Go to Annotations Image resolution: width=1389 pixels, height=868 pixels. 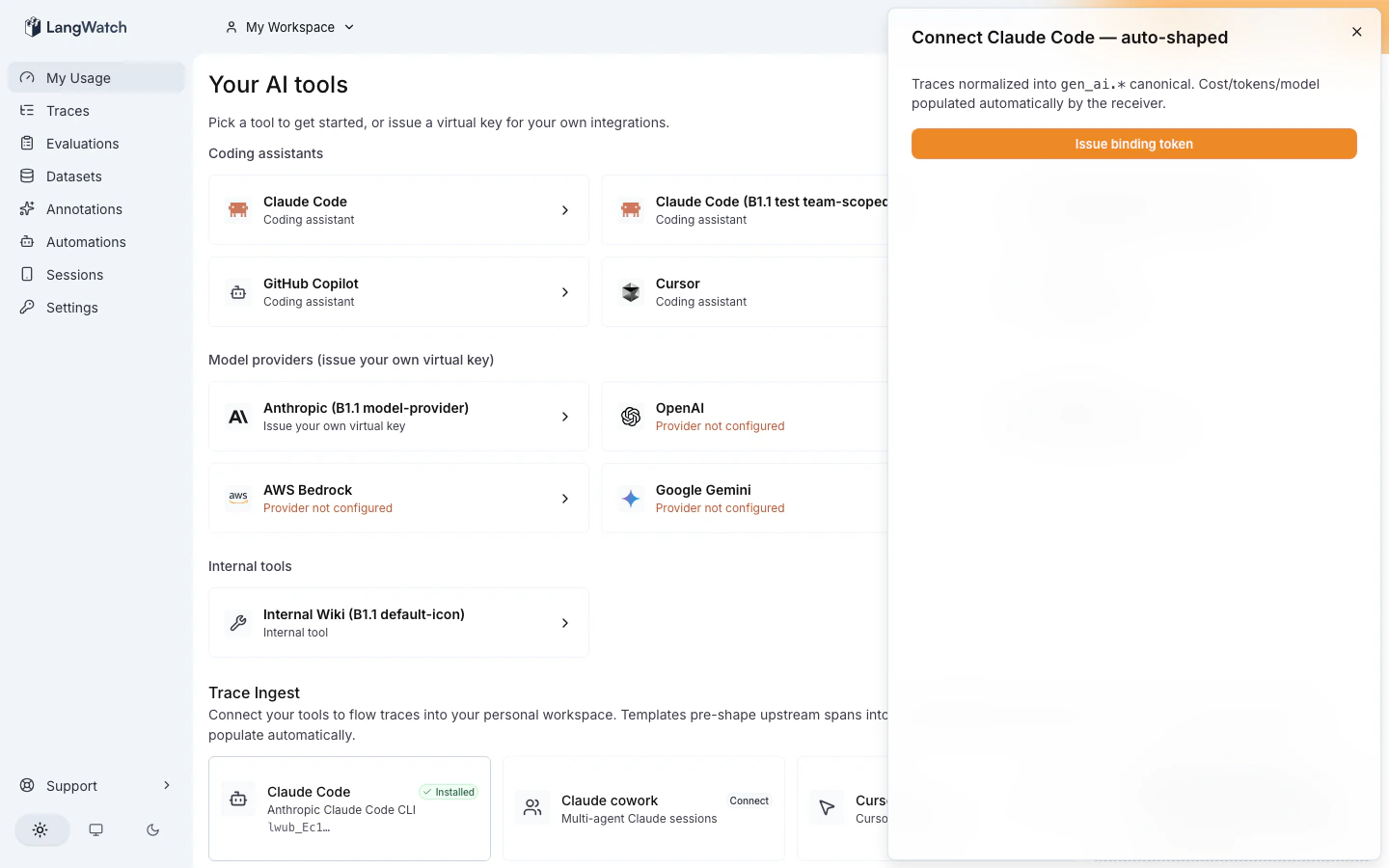click(x=96, y=209)
